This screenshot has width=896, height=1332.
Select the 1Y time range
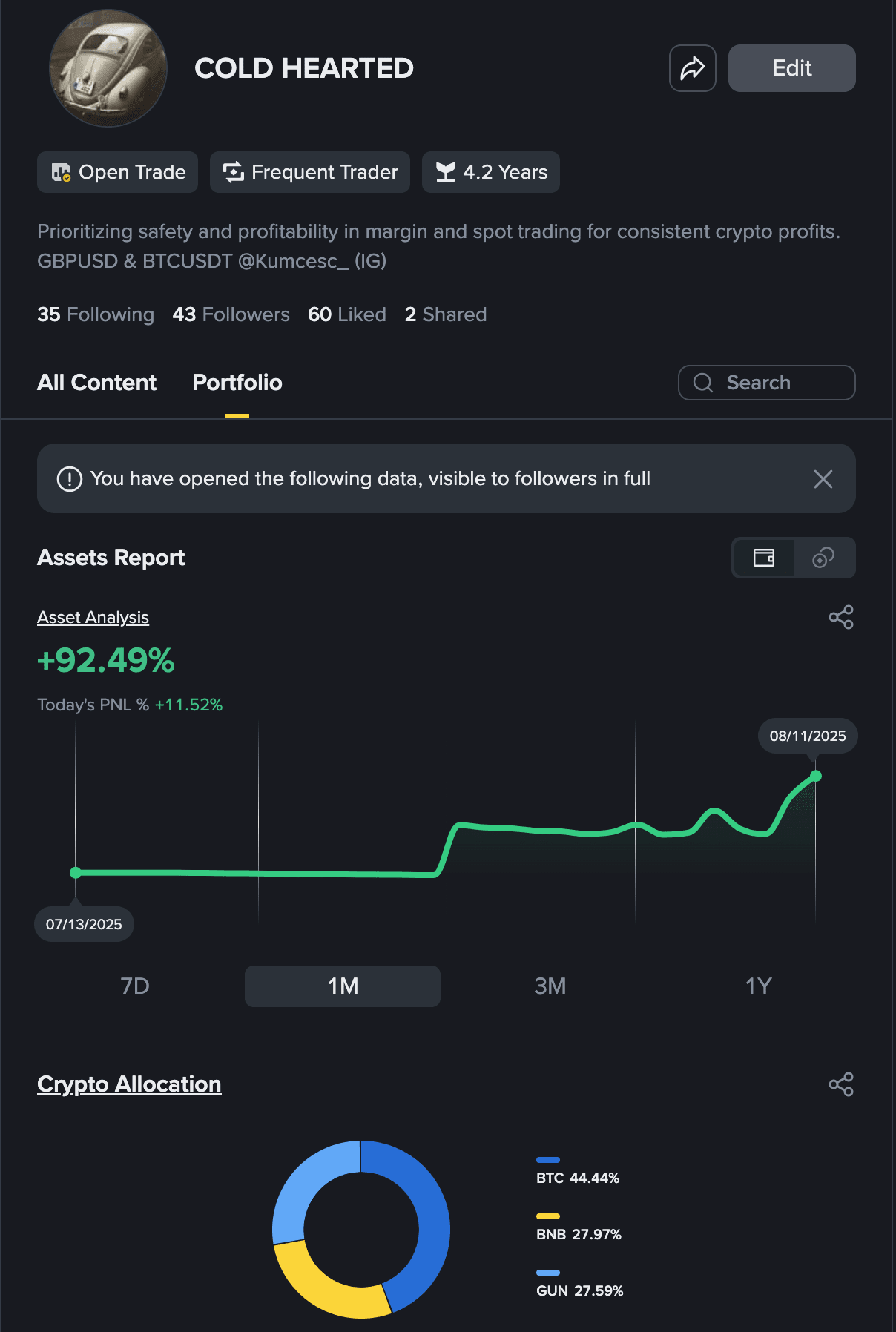coord(758,986)
